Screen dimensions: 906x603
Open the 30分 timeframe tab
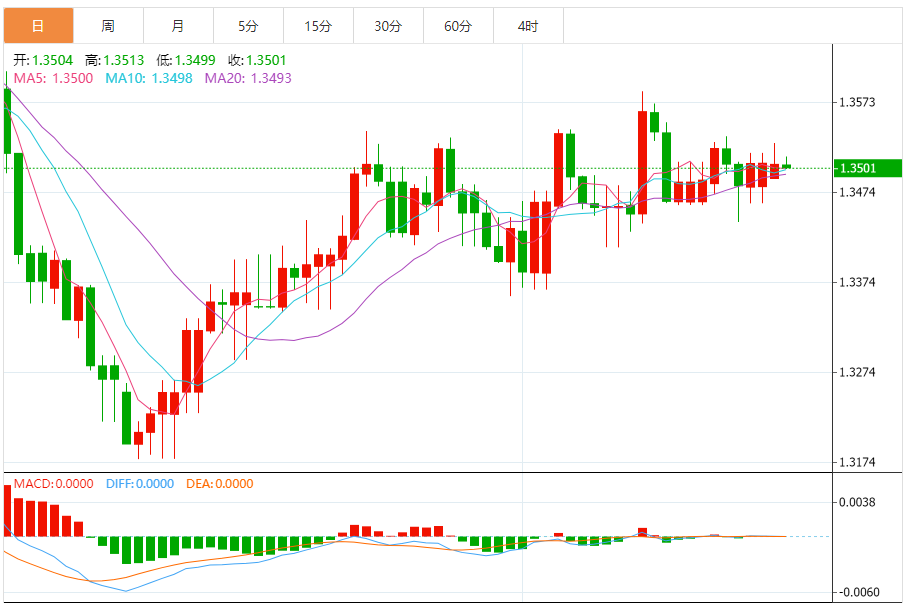pos(388,26)
